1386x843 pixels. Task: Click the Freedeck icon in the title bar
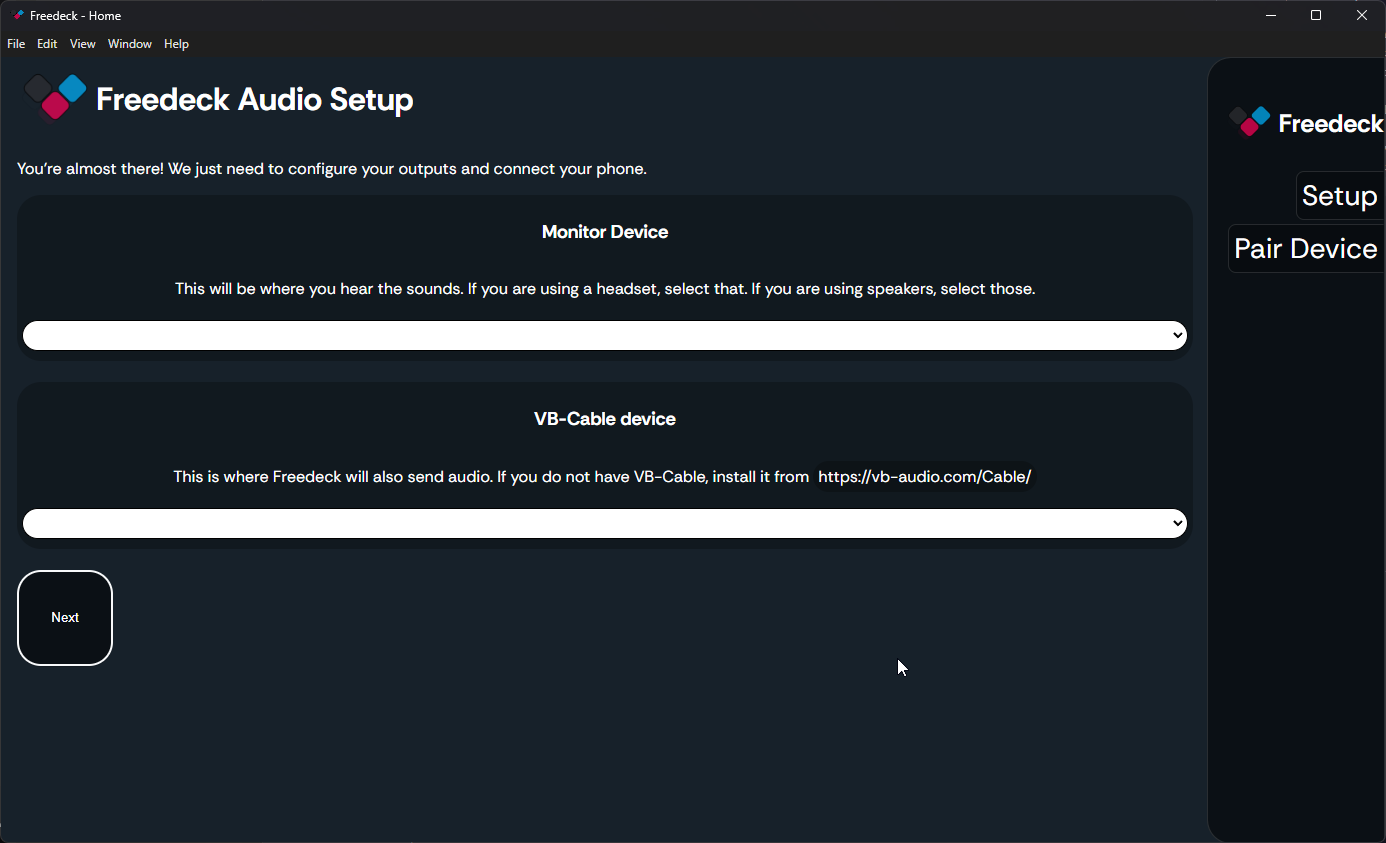(17, 15)
